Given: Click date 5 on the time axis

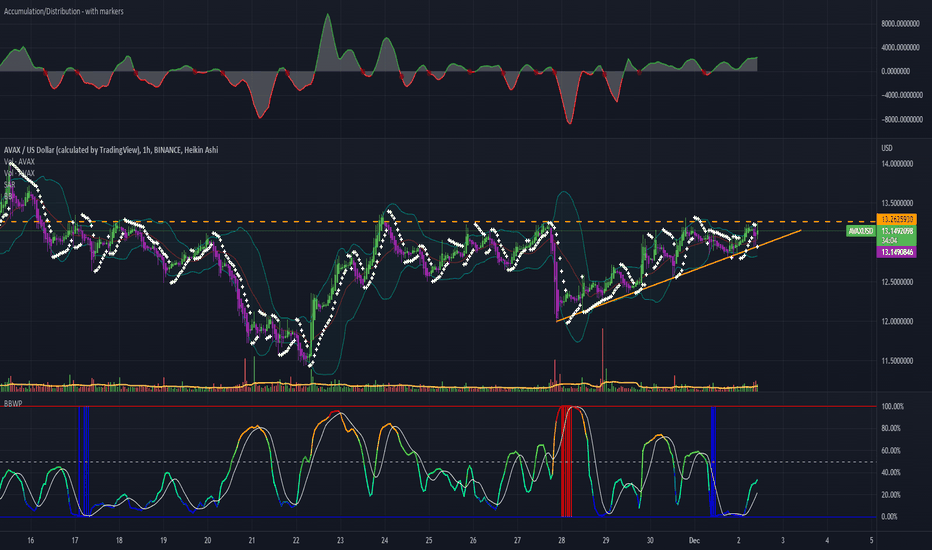Looking at the screenshot, I should click(x=871, y=540).
